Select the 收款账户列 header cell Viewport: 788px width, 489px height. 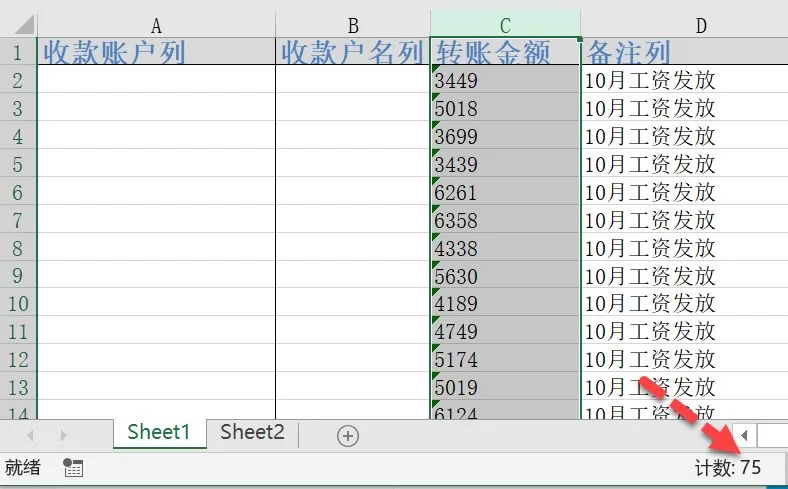coord(156,52)
